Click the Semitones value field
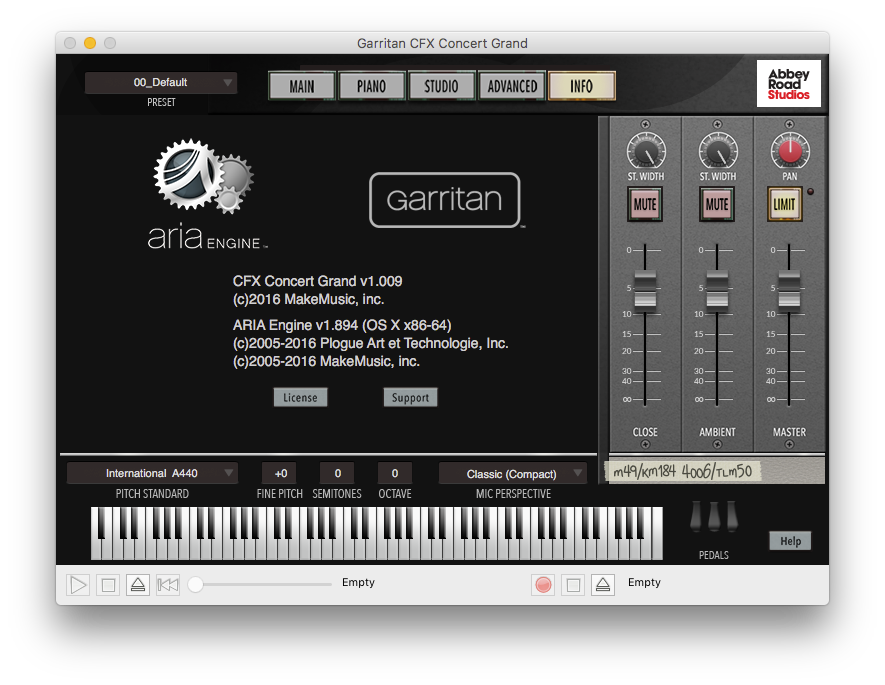 pos(338,473)
